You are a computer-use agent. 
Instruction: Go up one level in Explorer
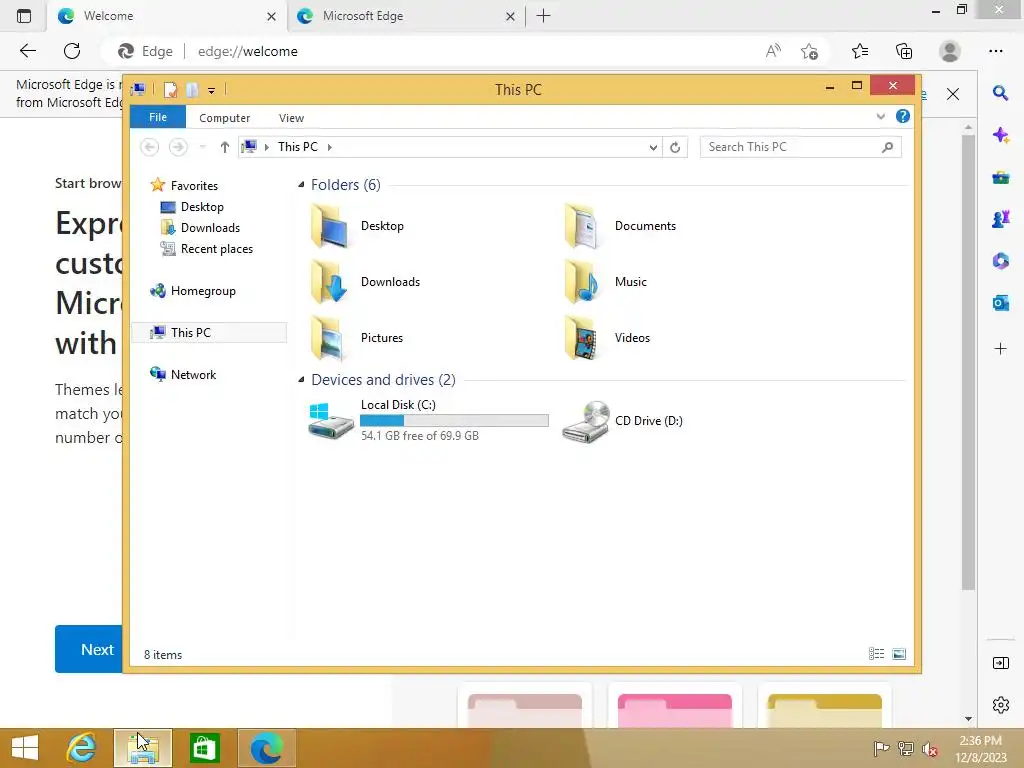(x=225, y=148)
